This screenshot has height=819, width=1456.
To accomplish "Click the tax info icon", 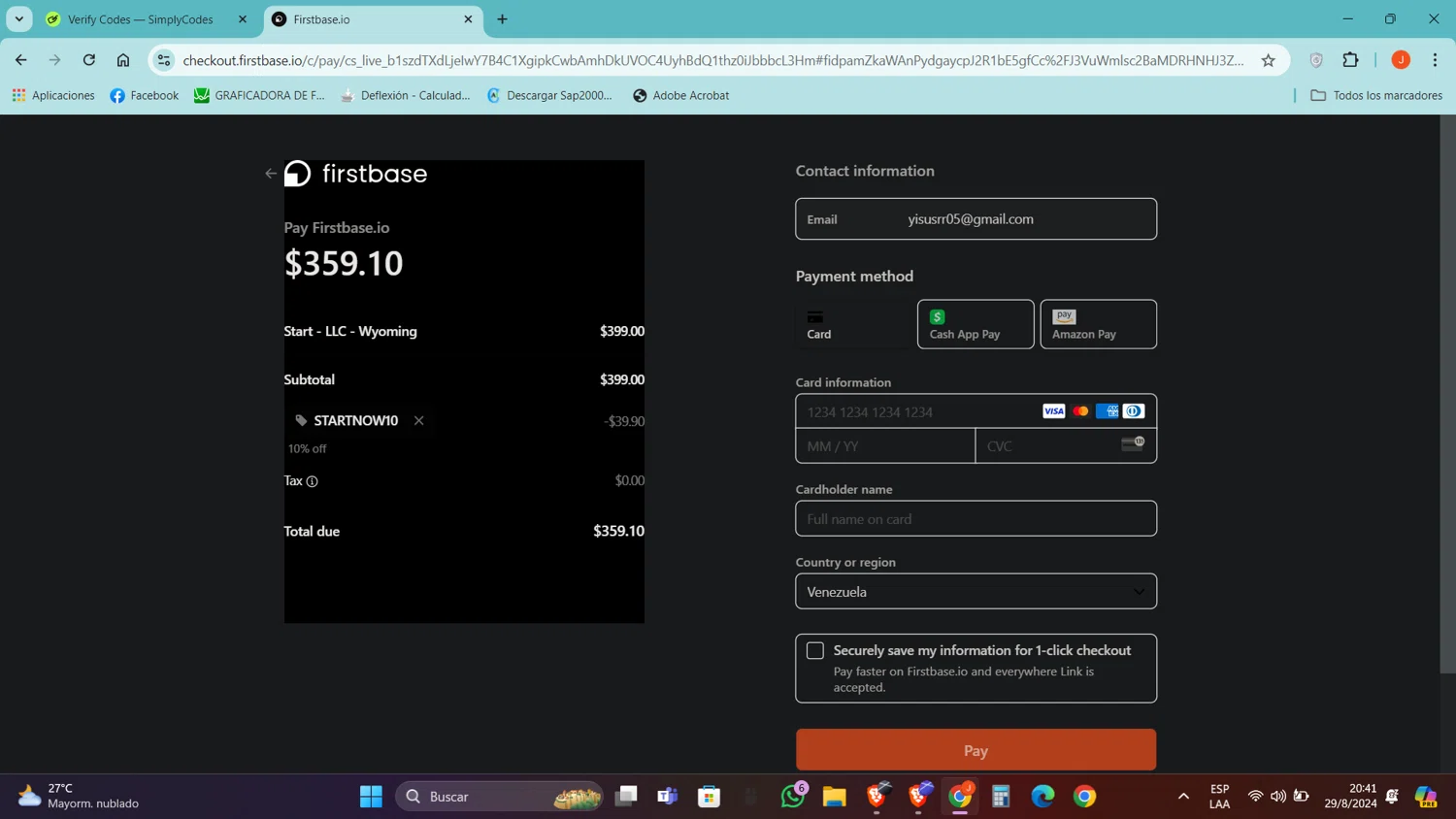I will coord(313,481).
